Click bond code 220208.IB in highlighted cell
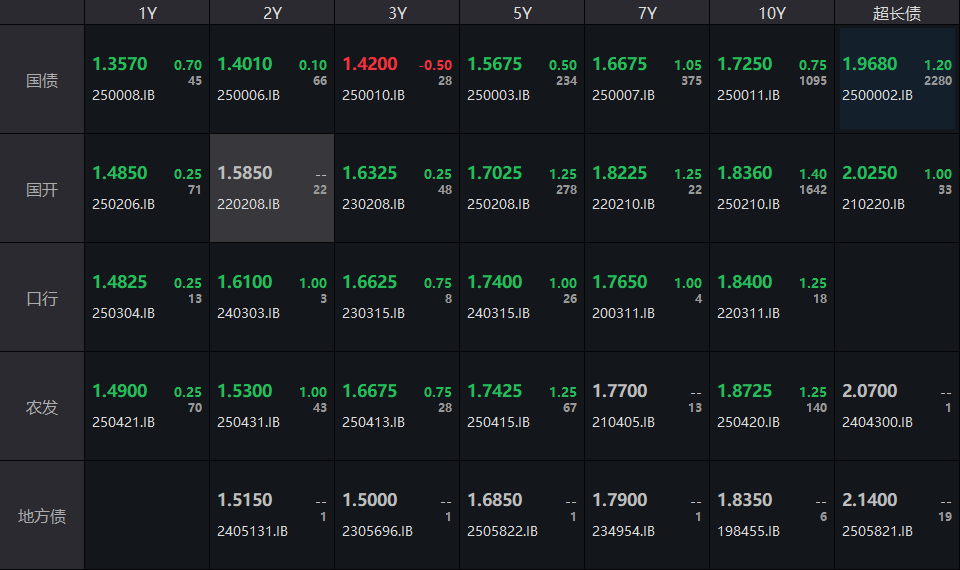Viewport: 960px width, 570px height. click(x=248, y=204)
